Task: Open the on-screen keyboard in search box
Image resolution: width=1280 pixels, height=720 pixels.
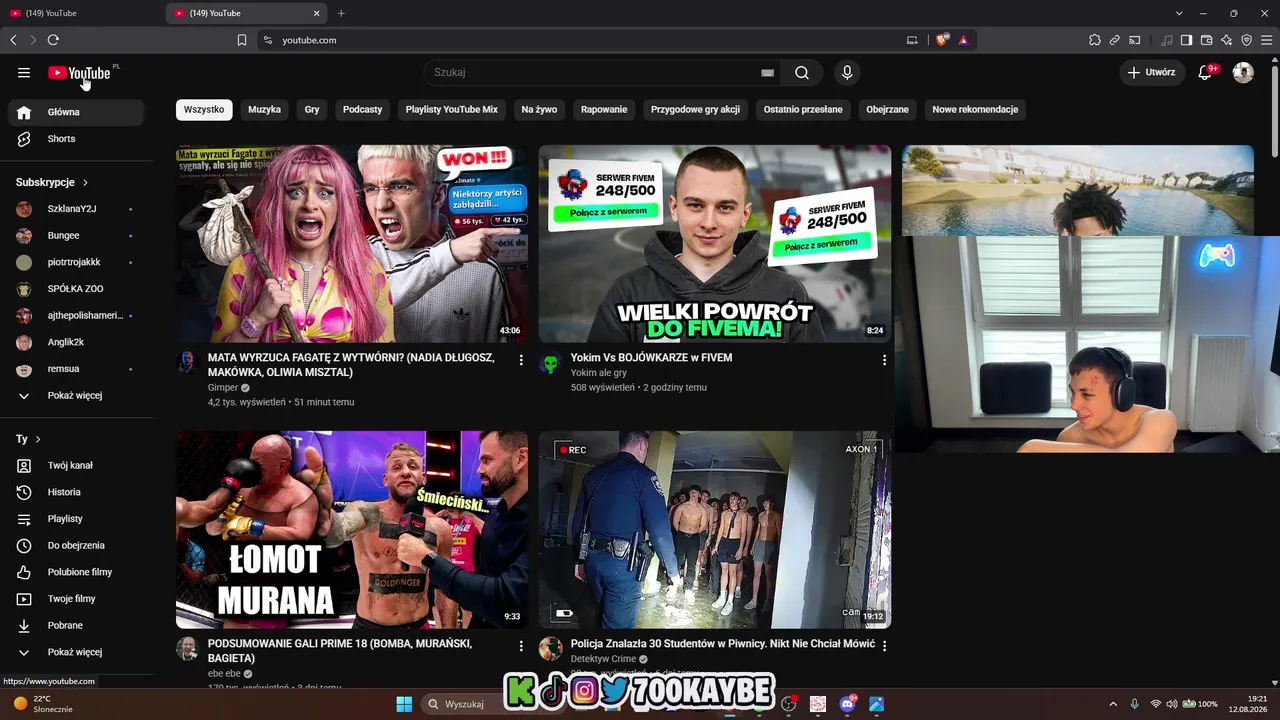Action: click(x=767, y=72)
